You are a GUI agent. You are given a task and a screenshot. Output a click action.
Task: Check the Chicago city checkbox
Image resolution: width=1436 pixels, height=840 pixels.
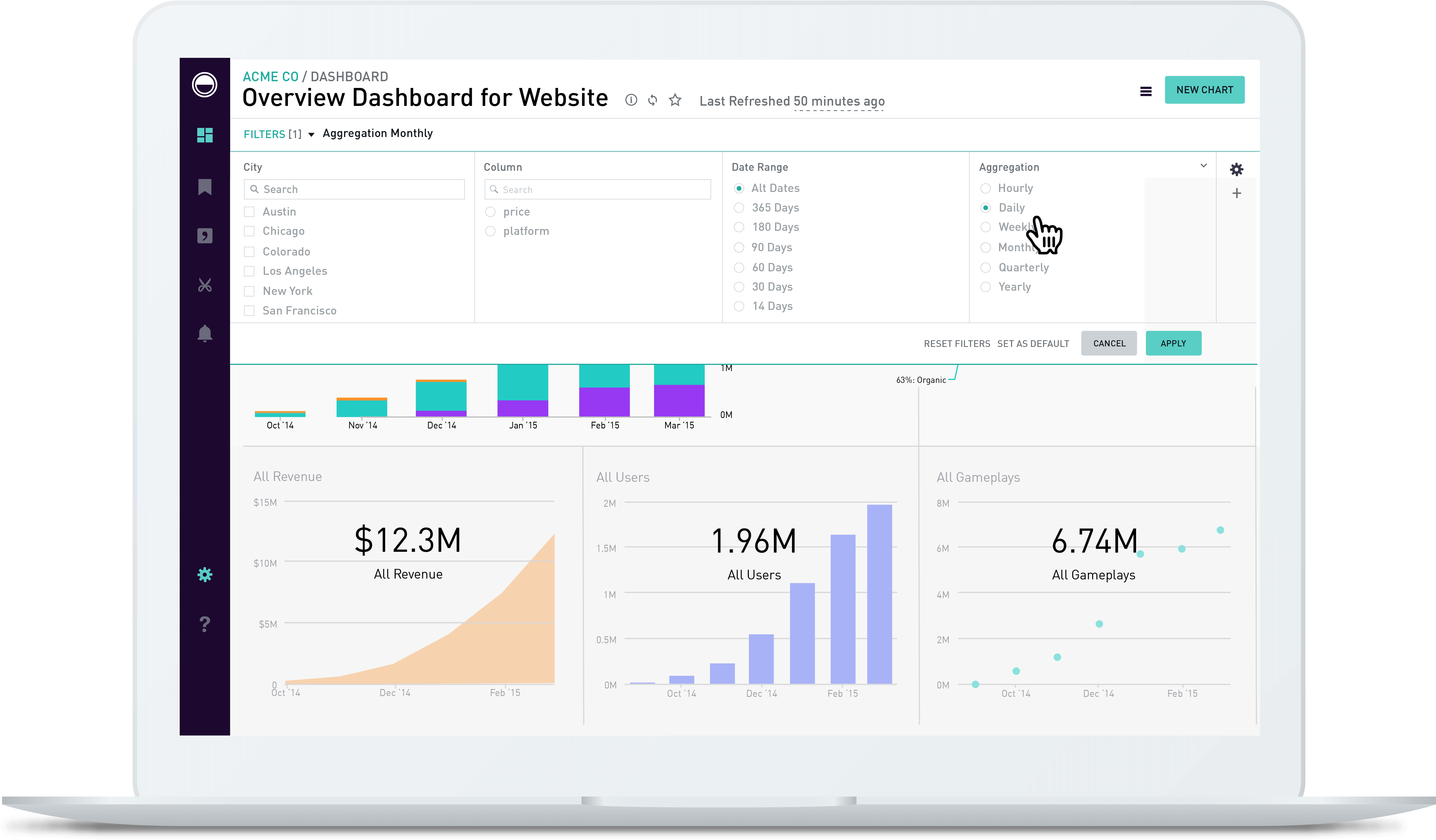pyautogui.click(x=249, y=231)
